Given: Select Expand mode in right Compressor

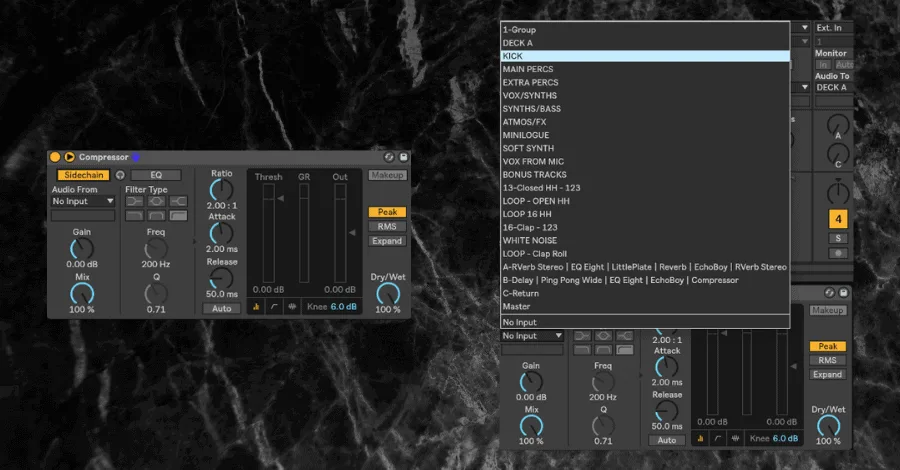Looking at the screenshot, I should pyautogui.click(x=827, y=375).
